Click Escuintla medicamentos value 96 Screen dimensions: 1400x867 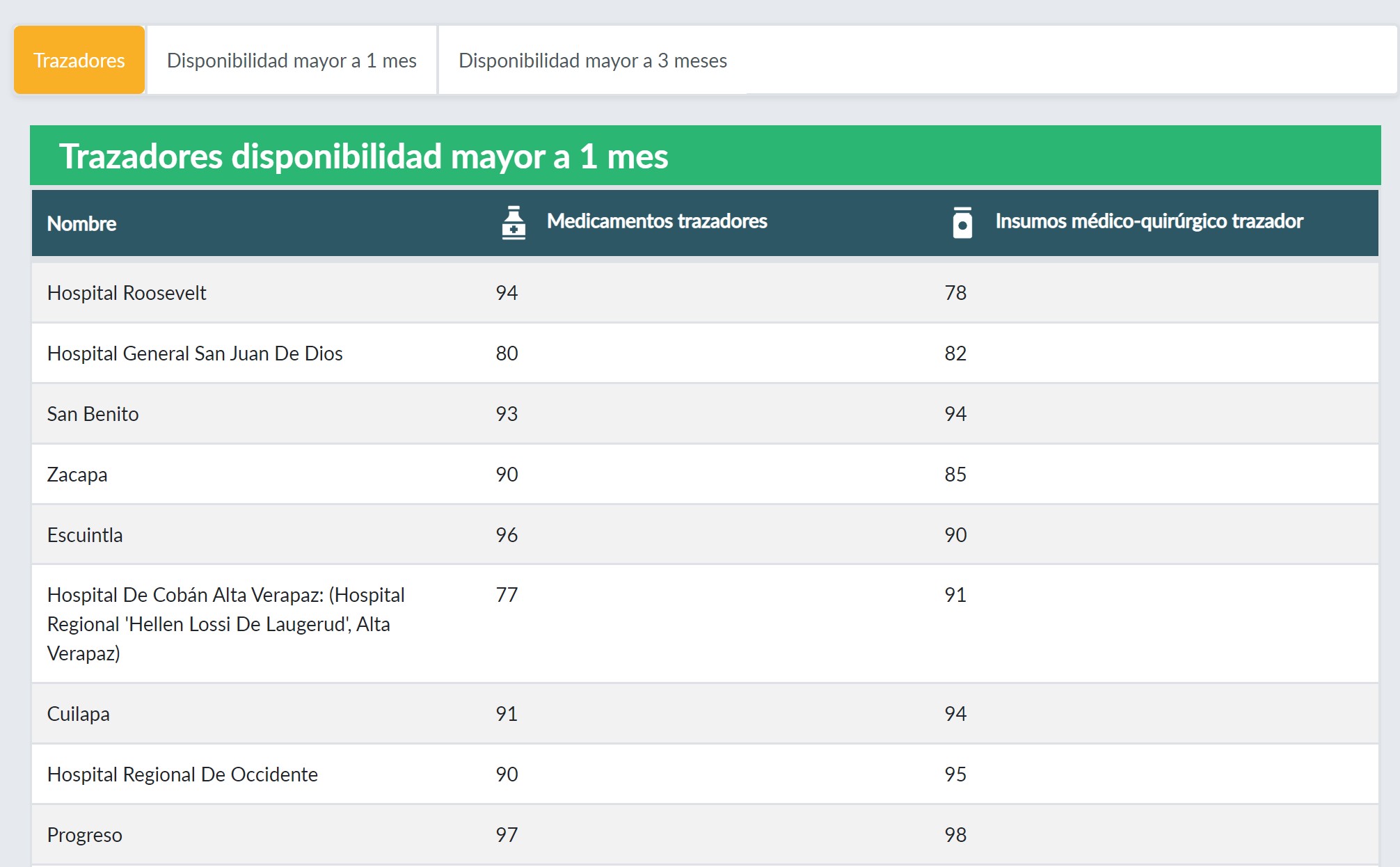pyautogui.click(x=507, y=535)
